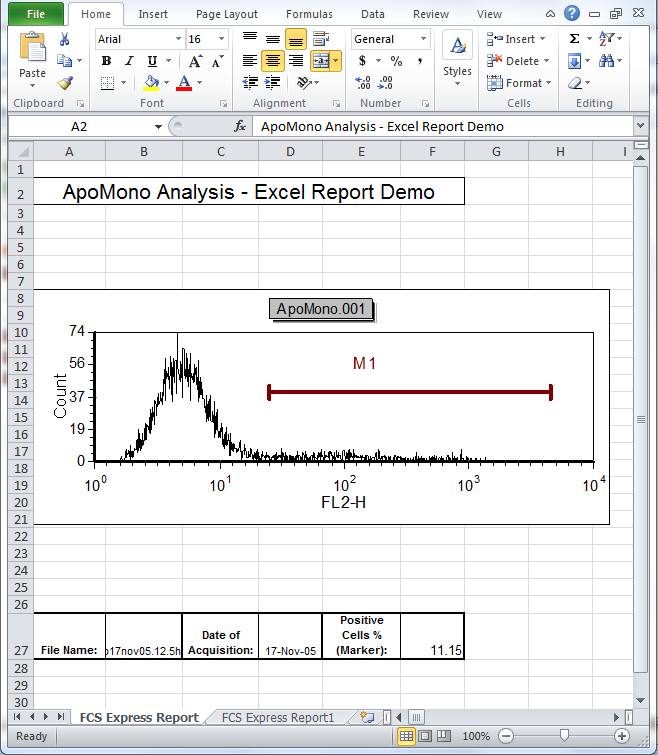This screenshot has height=755, width=658.
Task: Cut selection with the scissors icon
Action: point(65,39)
